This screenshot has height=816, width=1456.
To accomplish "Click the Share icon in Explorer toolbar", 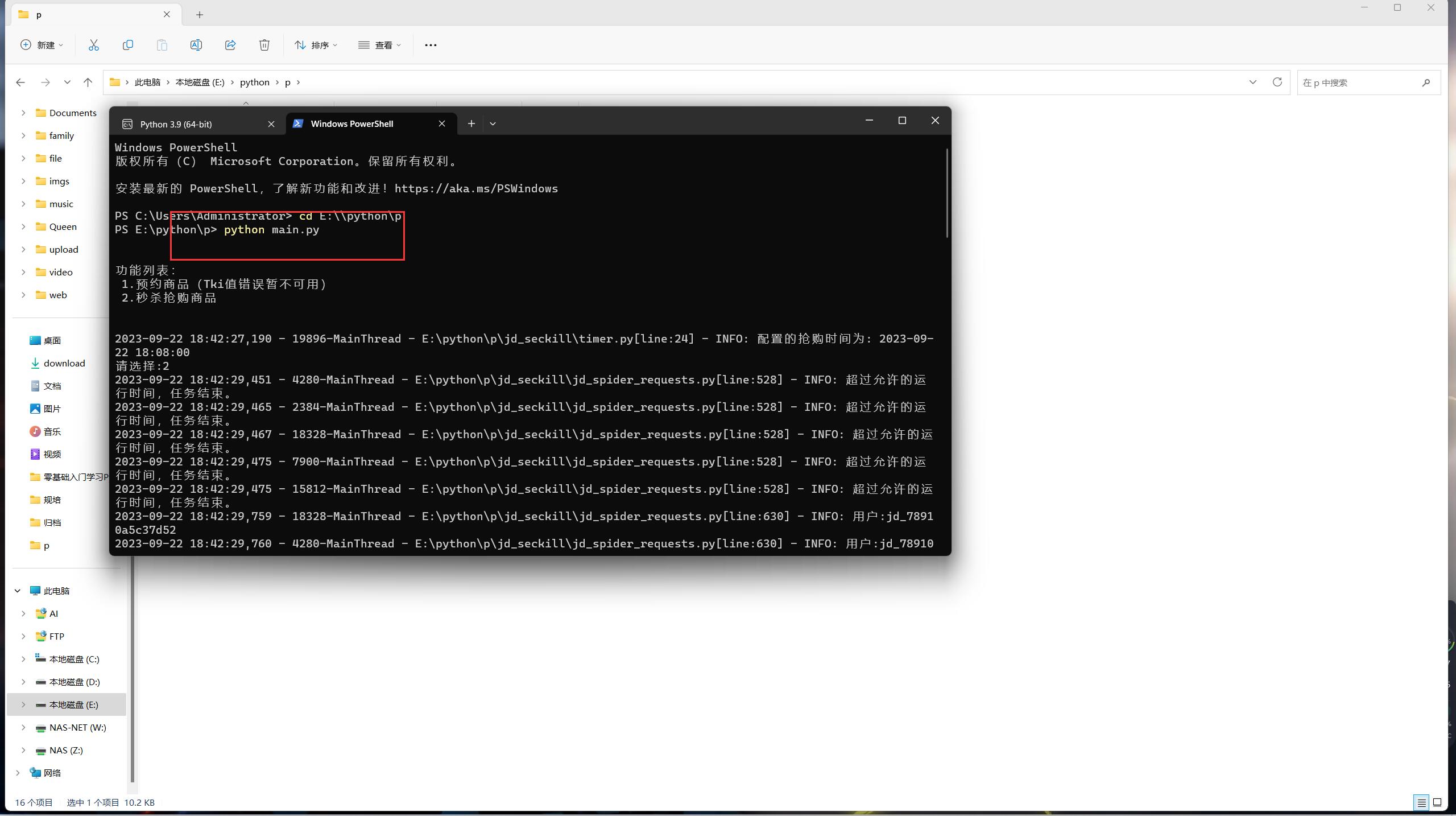I will (230, 45).
